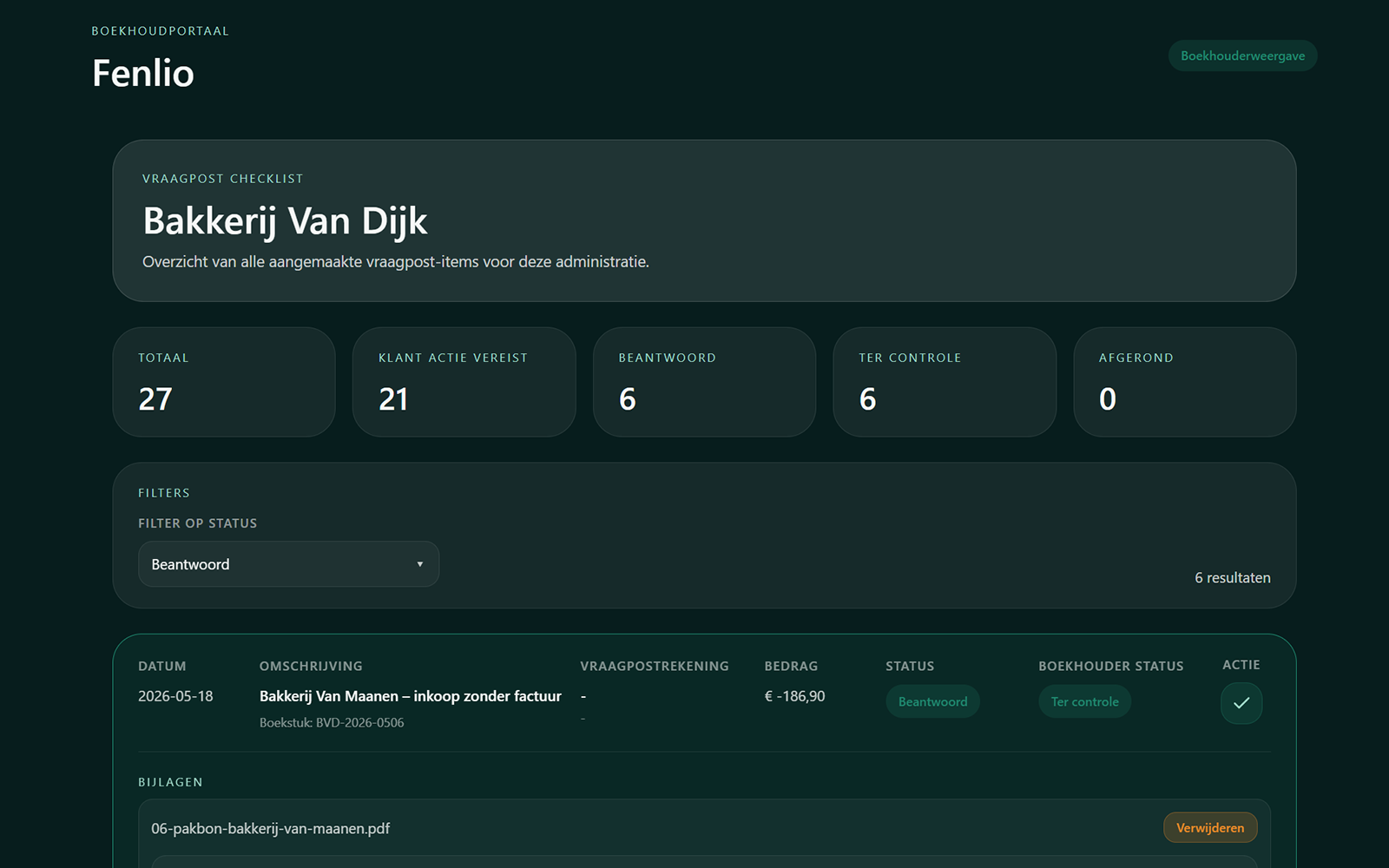Click the Bakkerij Van Dijk heading
The width and height of the screenshot is (1389, 868).
coord(285,221)
